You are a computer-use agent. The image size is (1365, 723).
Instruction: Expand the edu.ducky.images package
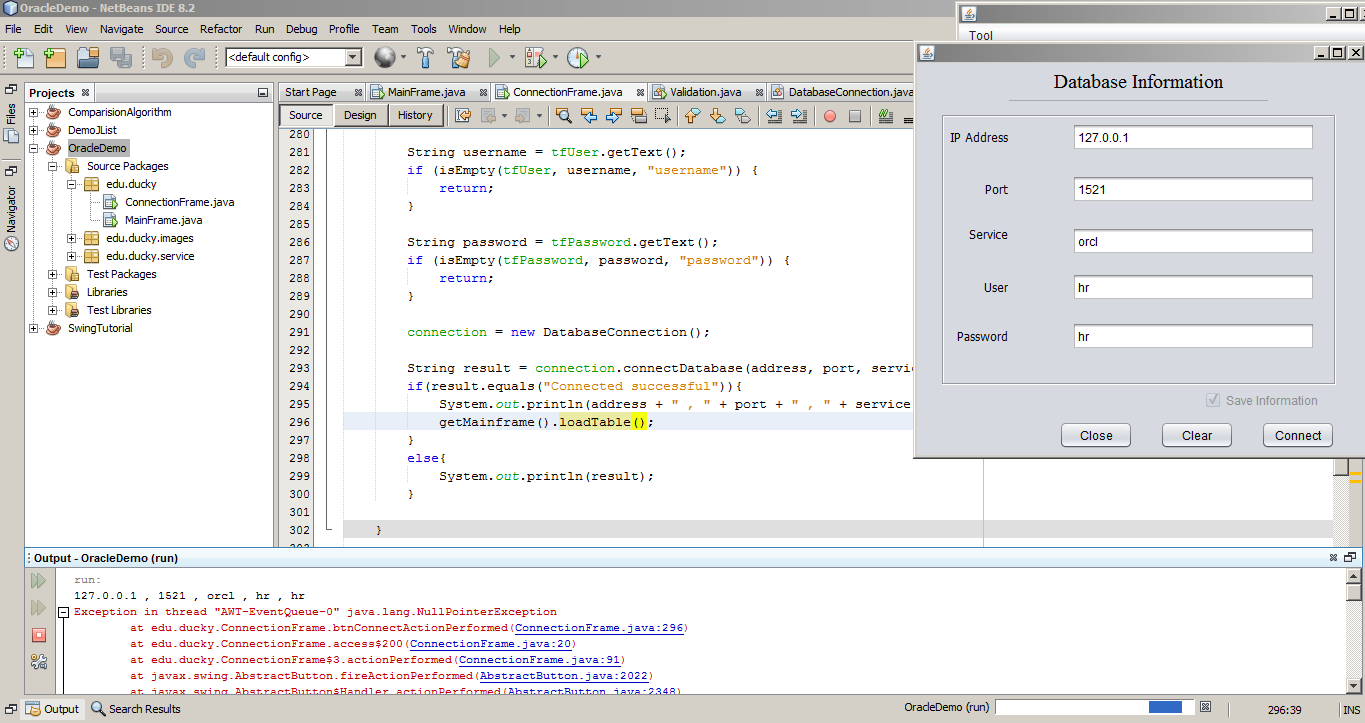click(72, 238)
